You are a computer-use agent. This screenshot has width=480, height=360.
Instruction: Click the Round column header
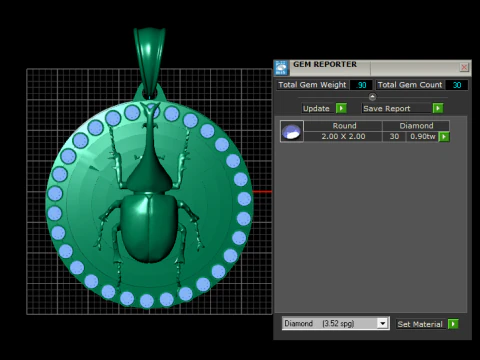pos(344,126)
